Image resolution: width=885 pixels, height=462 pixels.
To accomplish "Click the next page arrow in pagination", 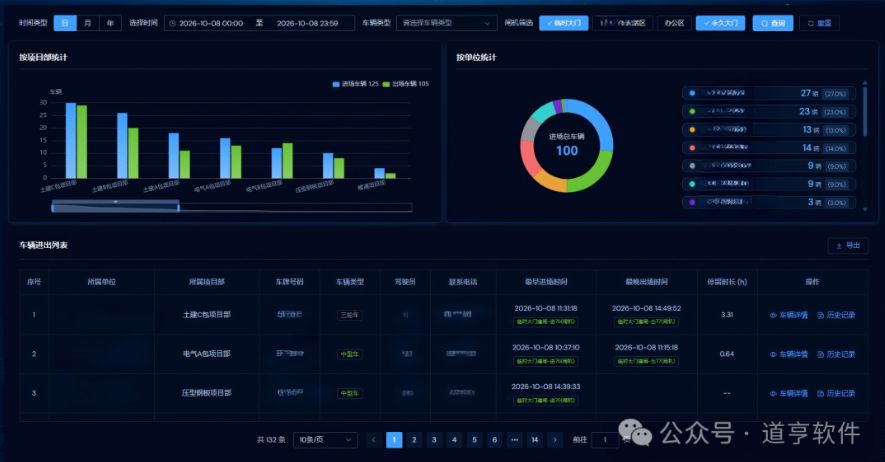I will click(x=555, y=440).
